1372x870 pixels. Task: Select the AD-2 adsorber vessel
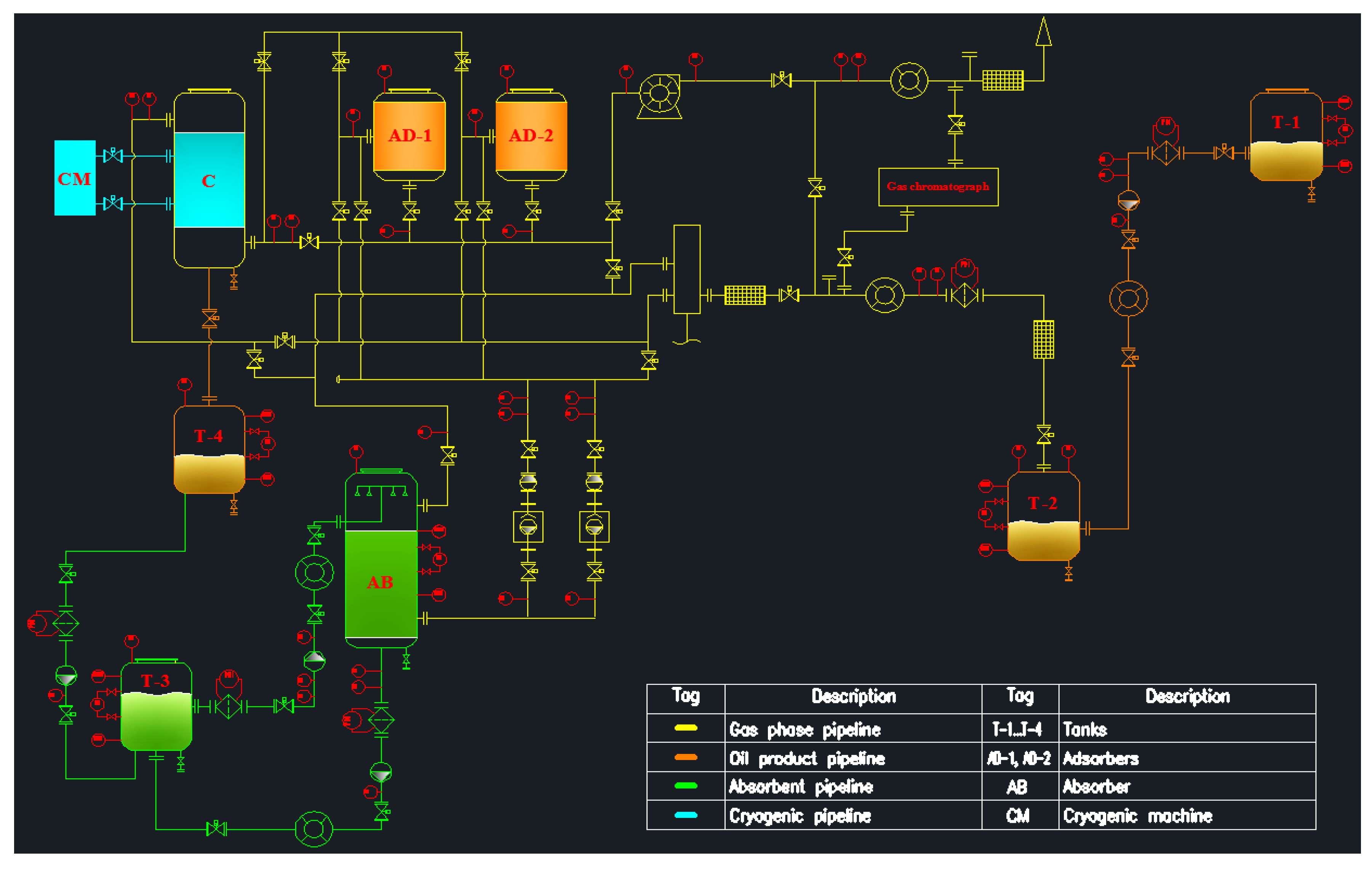[x=531, y=136]
